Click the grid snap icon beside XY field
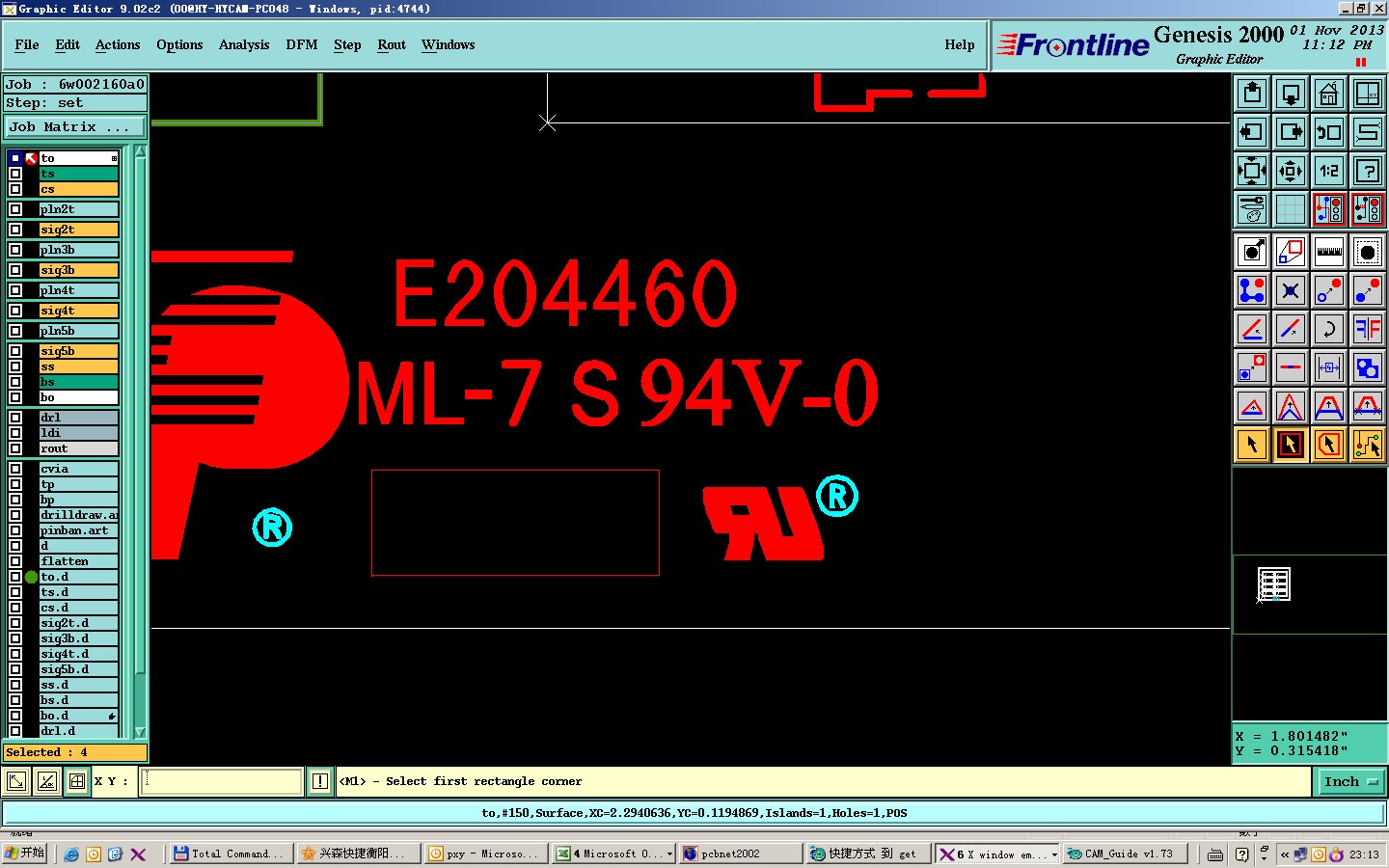 pyautogui.click(x=77, y=781)
